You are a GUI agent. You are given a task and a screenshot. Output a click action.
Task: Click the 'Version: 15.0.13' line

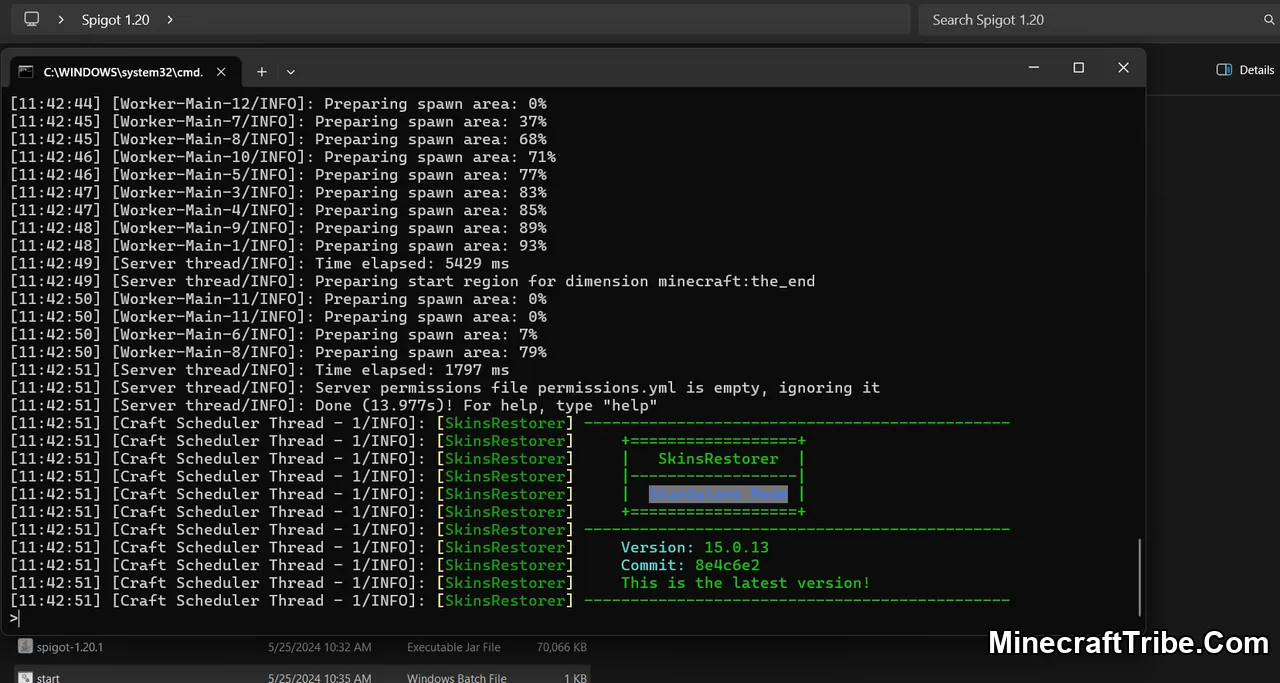[x=695, y=548]
